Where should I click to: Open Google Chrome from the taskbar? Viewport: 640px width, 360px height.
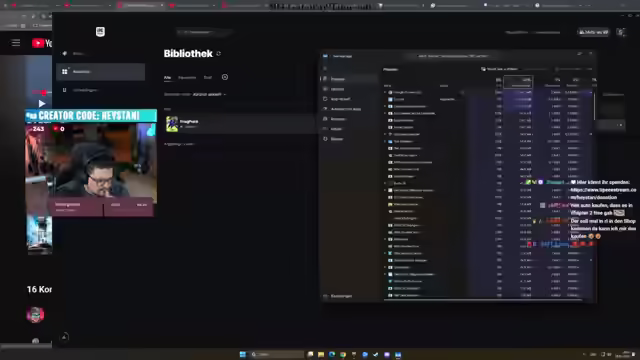coord(343,354)
